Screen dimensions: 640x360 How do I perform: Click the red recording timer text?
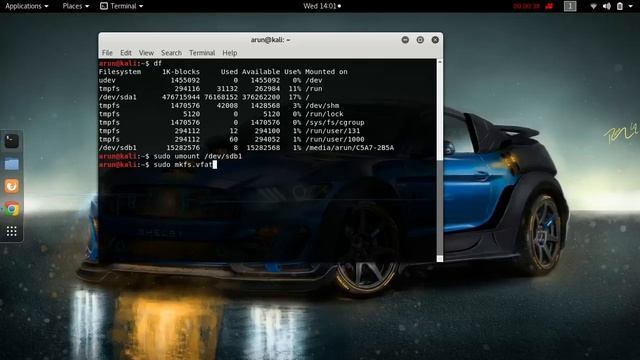click(x=527, y=6)
